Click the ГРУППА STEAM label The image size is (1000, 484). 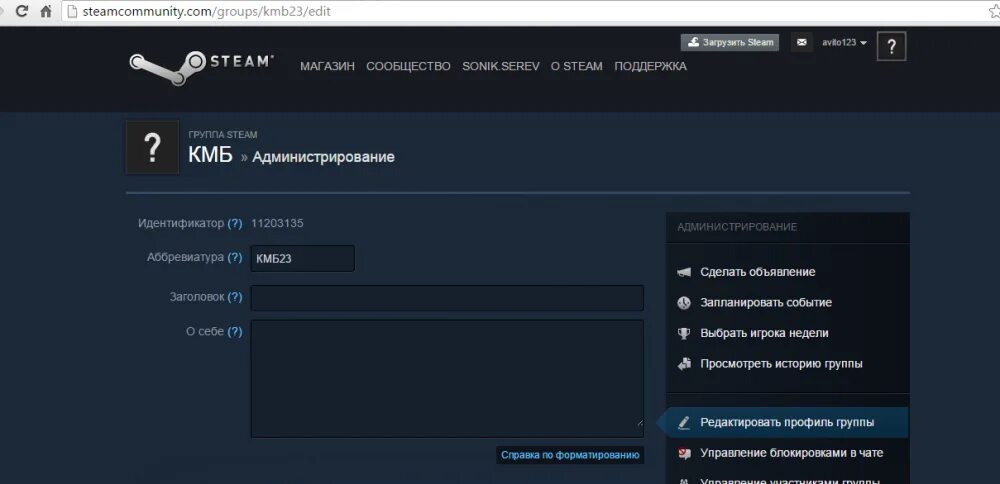tap(223, 135)
